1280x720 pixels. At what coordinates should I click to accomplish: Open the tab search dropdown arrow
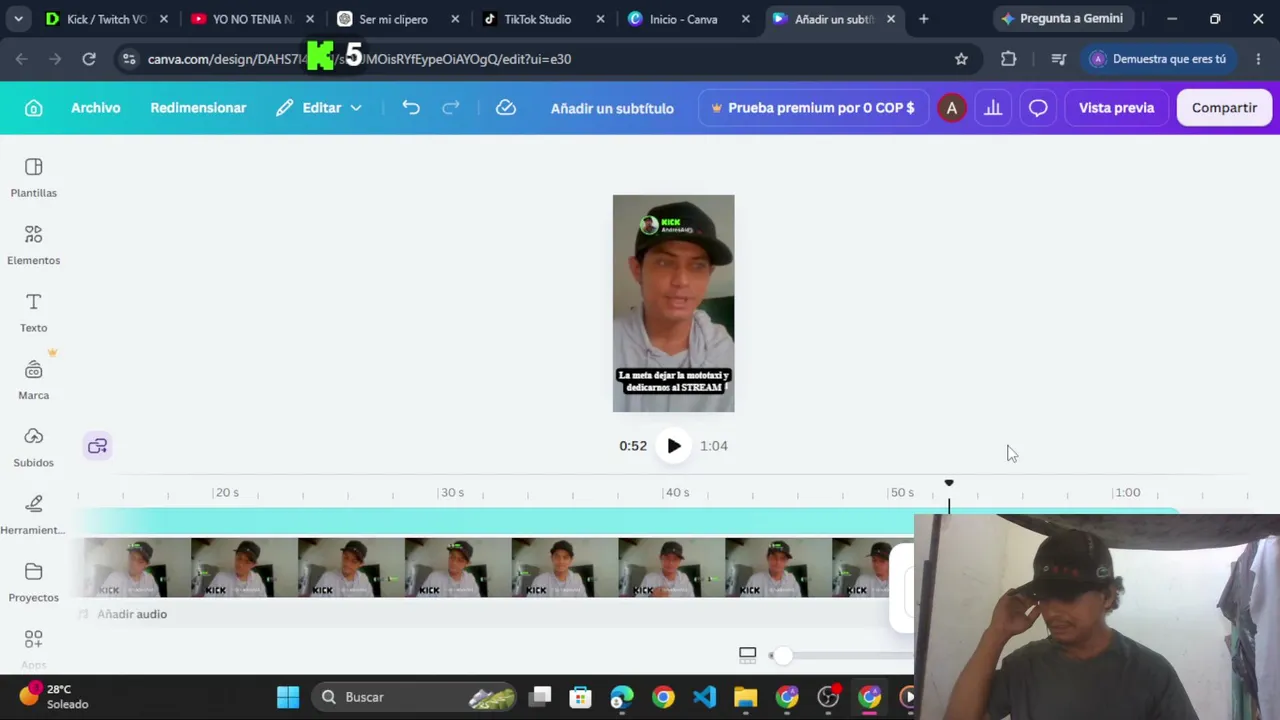click(x=18, y=19)
